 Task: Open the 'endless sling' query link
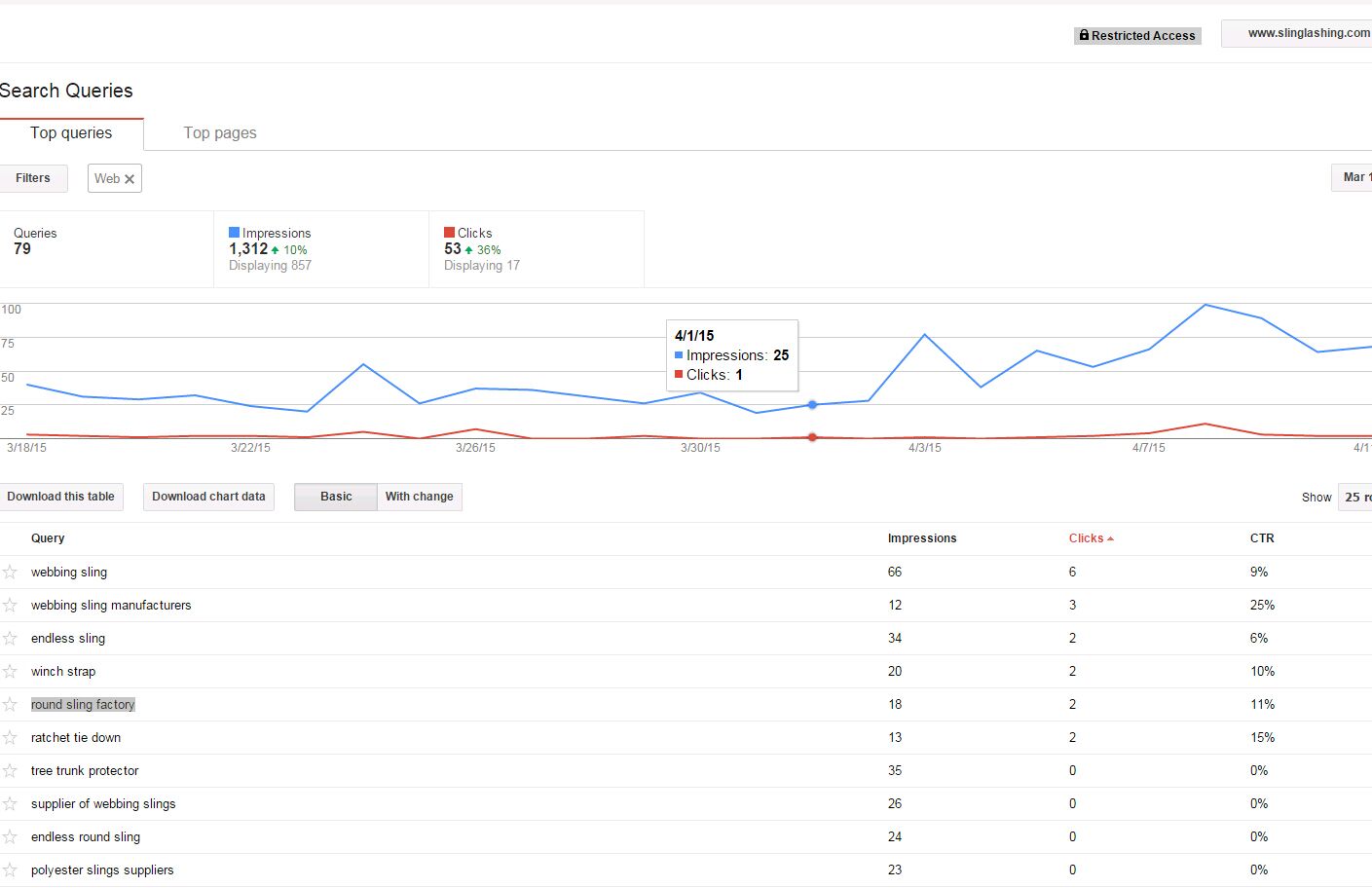pyautogui.click(x=68, y=638)
